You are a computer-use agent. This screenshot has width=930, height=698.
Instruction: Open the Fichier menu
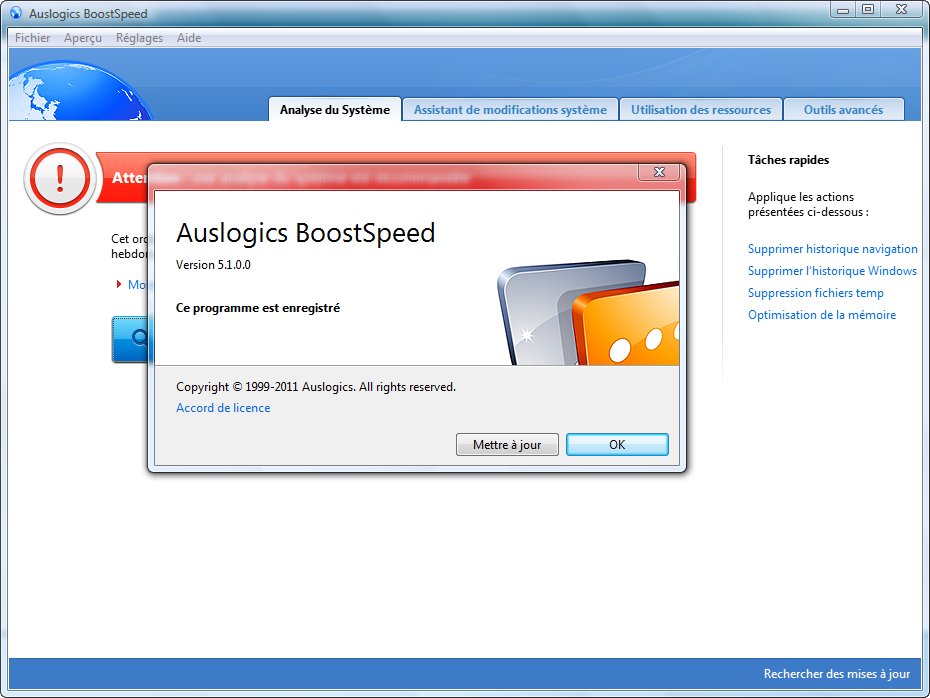(32, 38)
